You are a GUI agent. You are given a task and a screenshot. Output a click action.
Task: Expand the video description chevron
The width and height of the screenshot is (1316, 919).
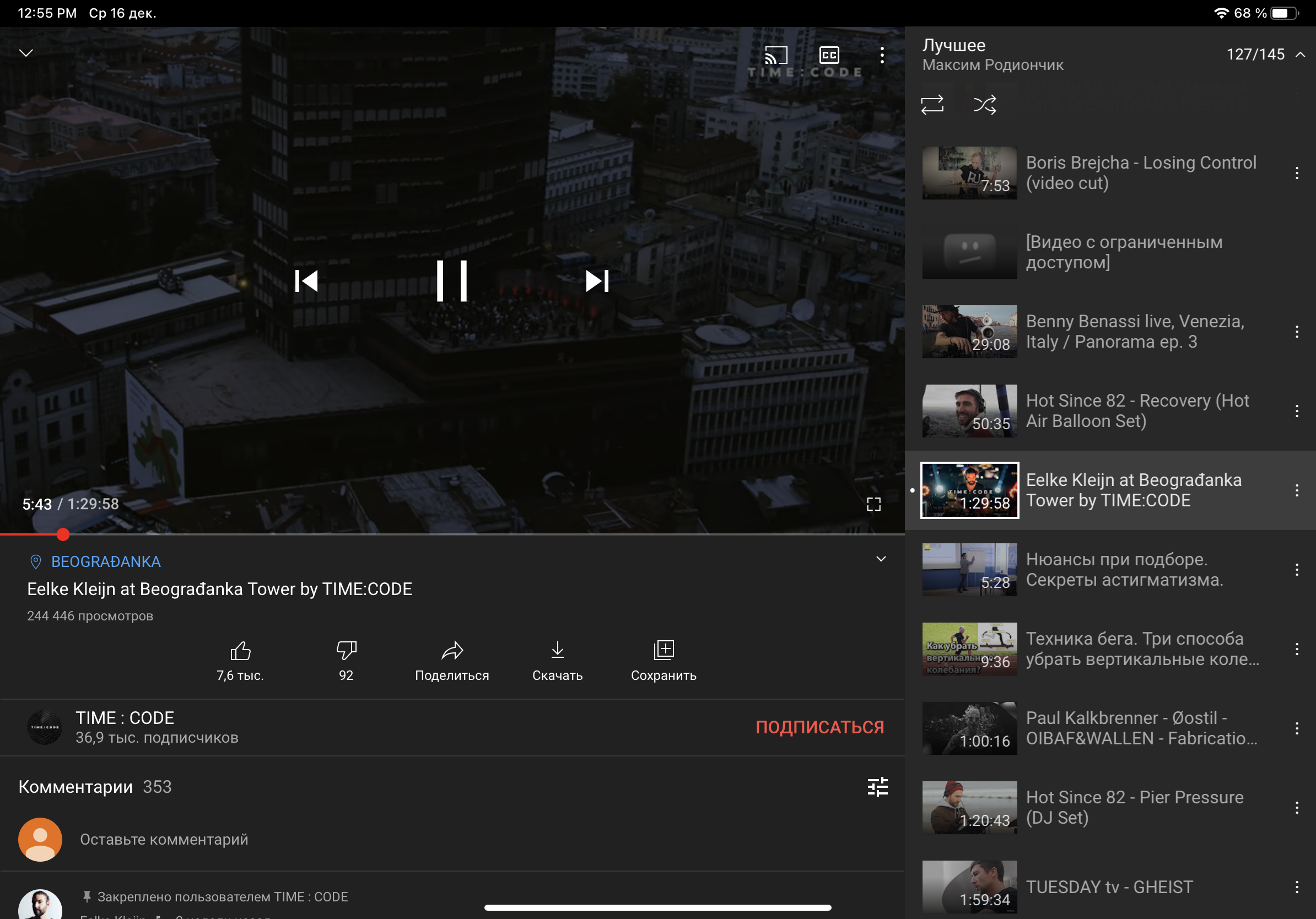tap(881, 559)
